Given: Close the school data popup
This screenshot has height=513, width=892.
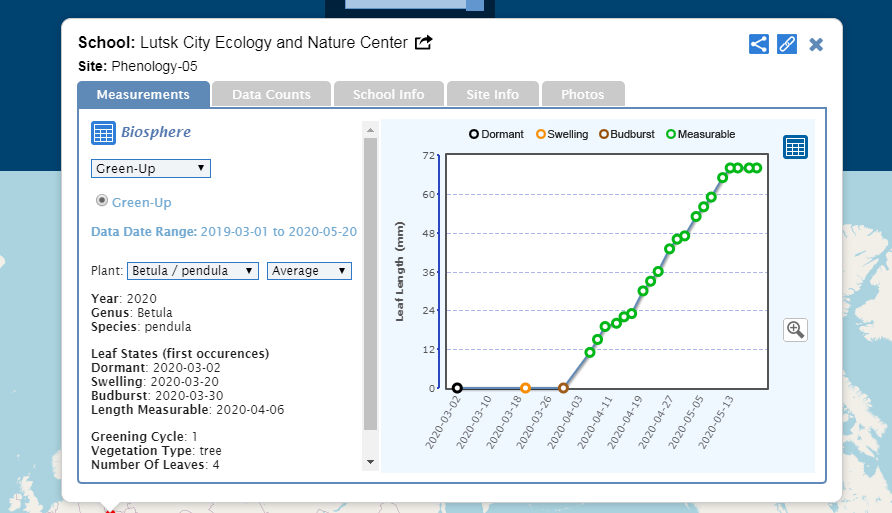Looking at the screenshot, I should (x=816, y=44).
